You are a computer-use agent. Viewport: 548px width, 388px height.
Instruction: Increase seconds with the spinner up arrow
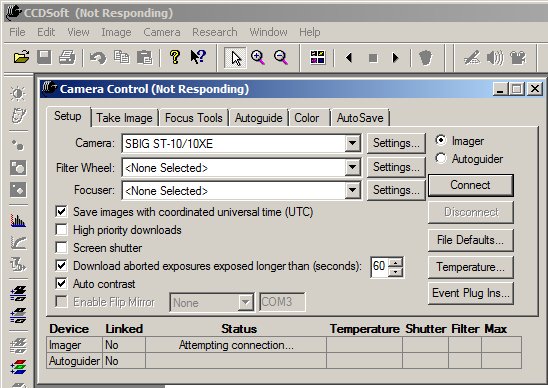(395, 263)
